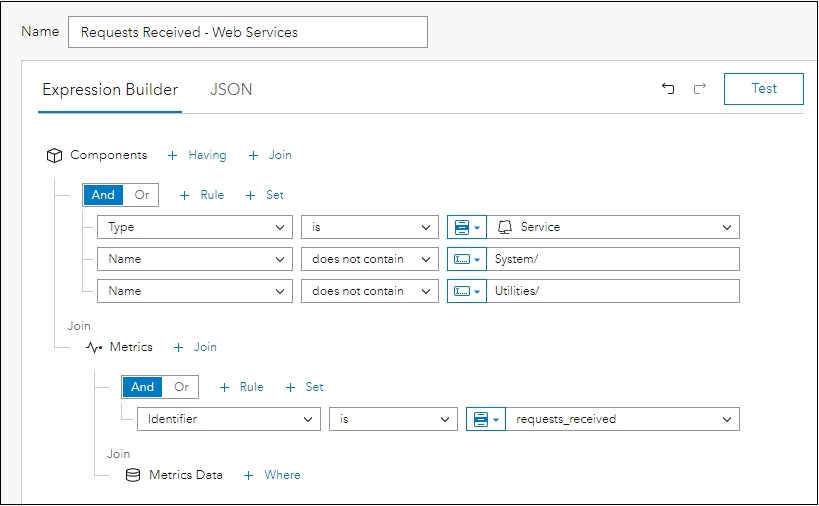
Task: Open the Service value dropdown
Action: point(613,227)
